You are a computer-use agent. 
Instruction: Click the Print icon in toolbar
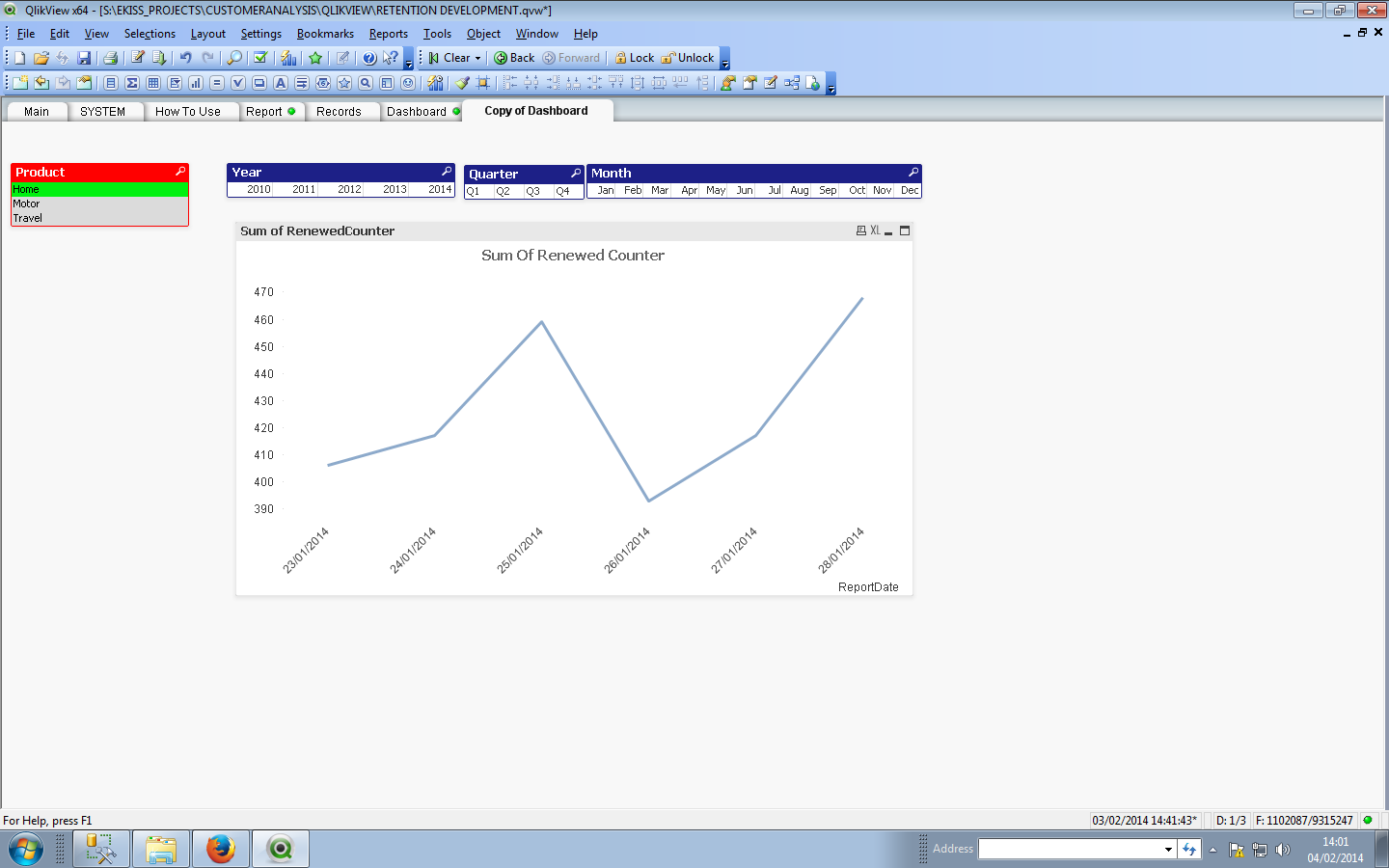click(x=110, y=58)
